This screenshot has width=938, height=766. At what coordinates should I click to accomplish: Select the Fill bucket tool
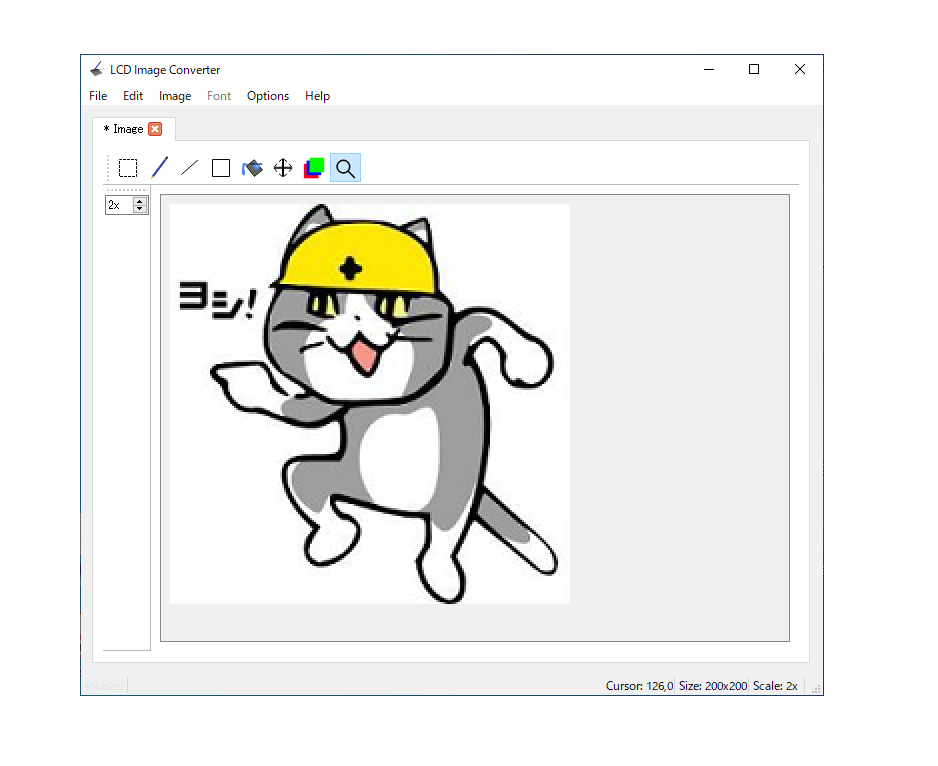[252, 168]
